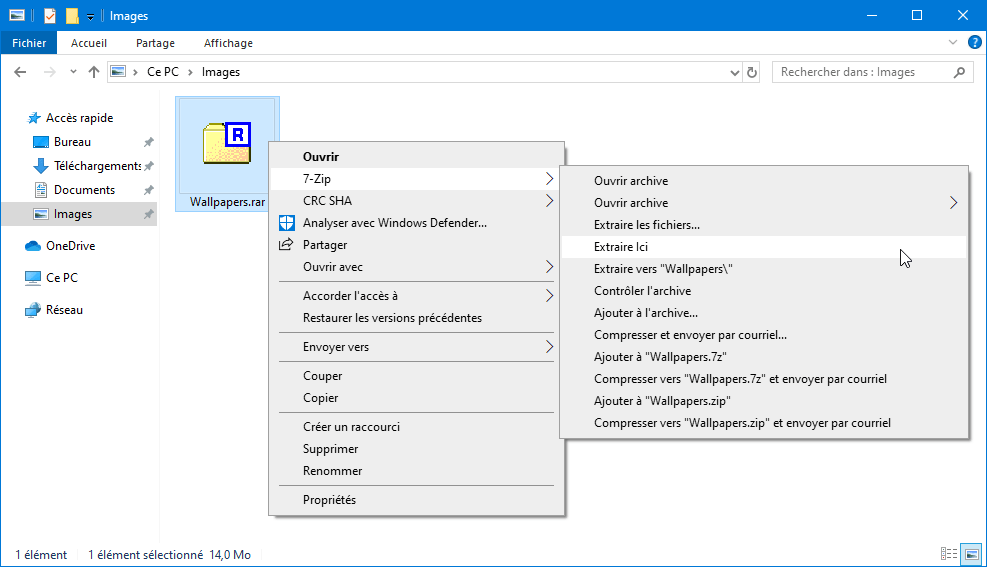This screenshot has width=987, height=567.
Task: Choose Renommer in the context menu
Action: (x=416, y=471)
